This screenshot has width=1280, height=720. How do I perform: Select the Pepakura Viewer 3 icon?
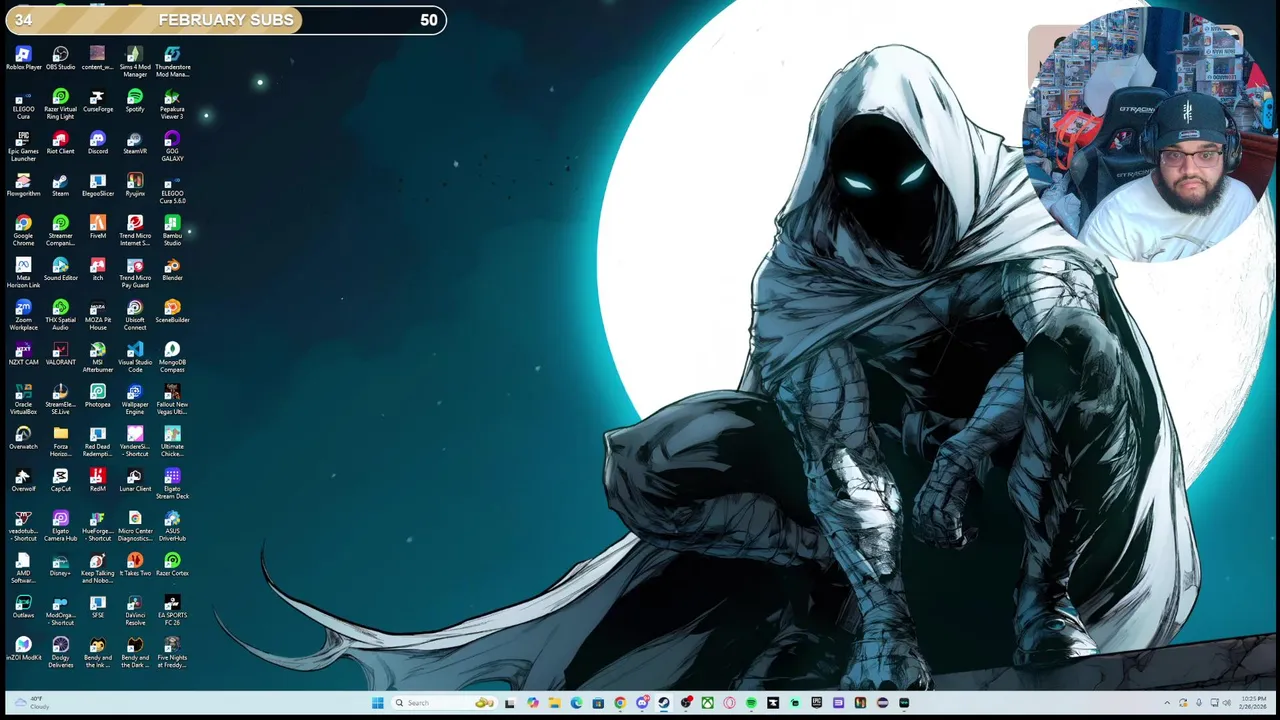[x=172, y=104]
